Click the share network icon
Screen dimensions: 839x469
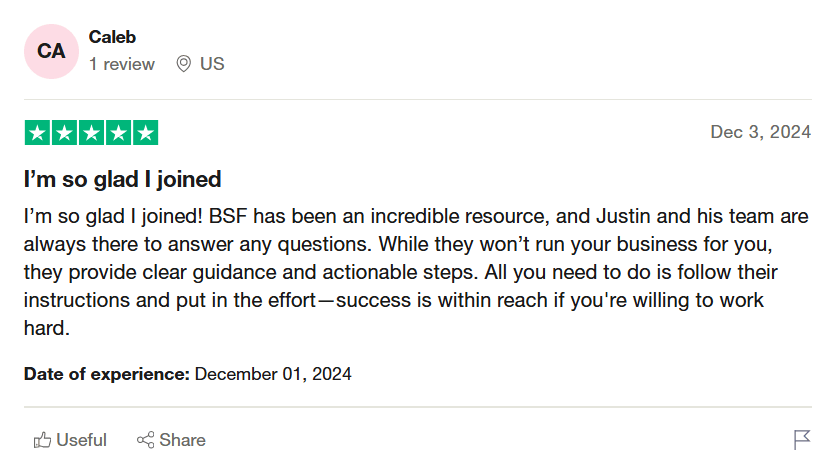(x=145, y=440)
